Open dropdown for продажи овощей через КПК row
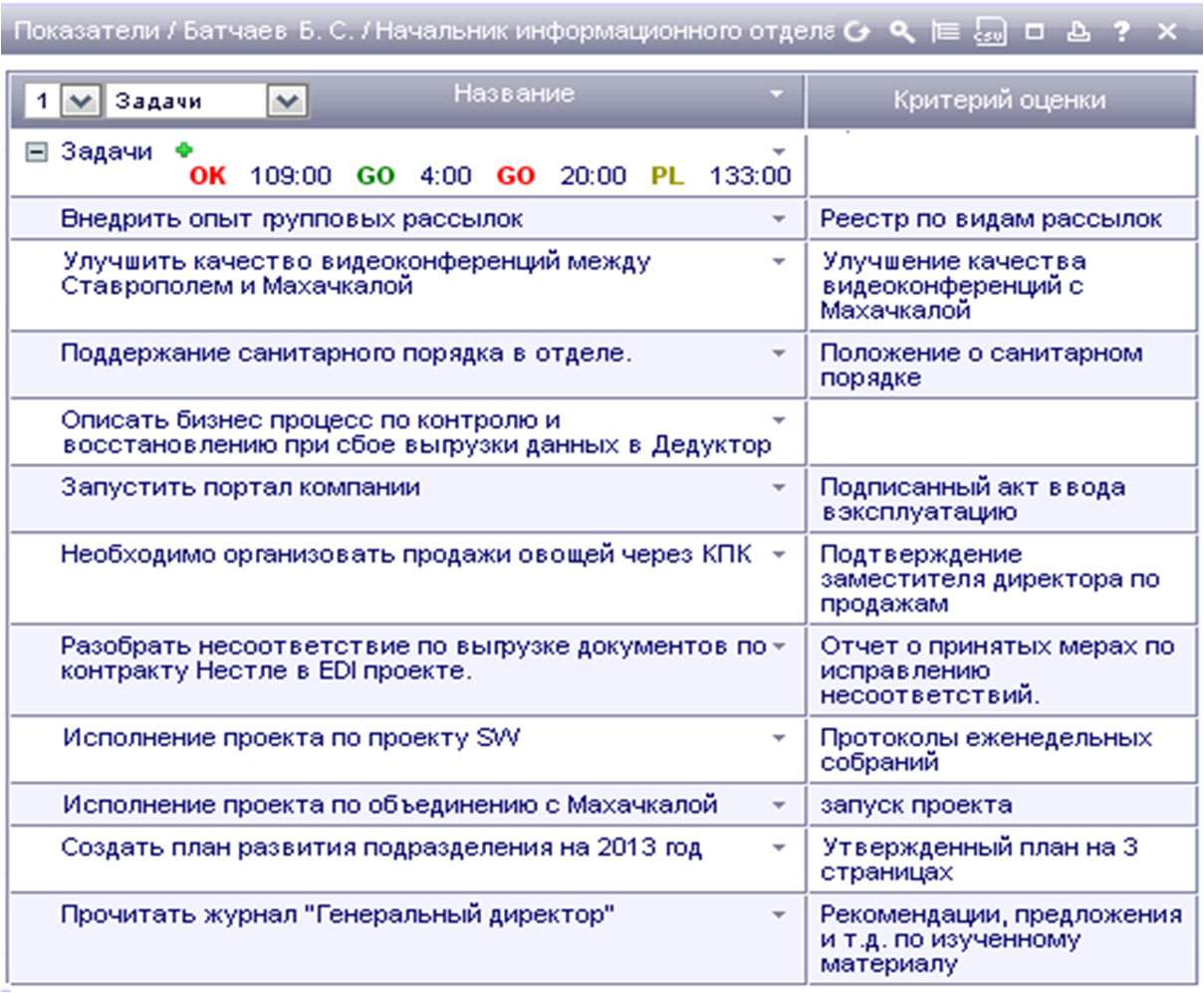1204x993 pixels. tap(780, 555)
